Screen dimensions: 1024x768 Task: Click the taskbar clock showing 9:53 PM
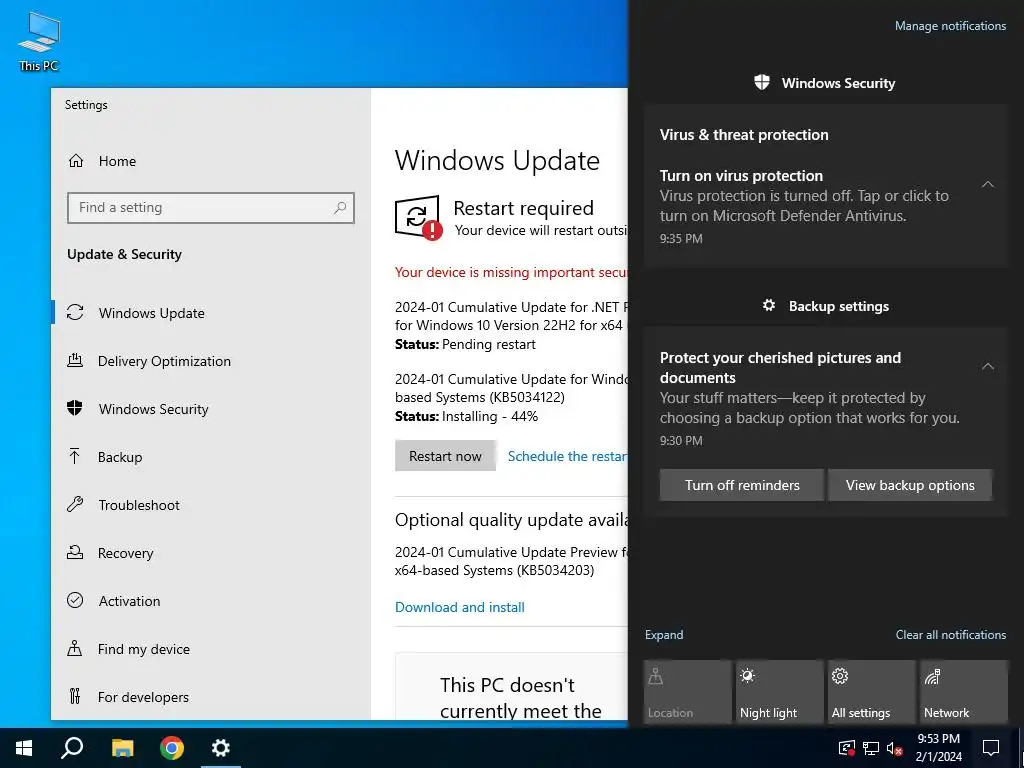[x=938, y=748]
